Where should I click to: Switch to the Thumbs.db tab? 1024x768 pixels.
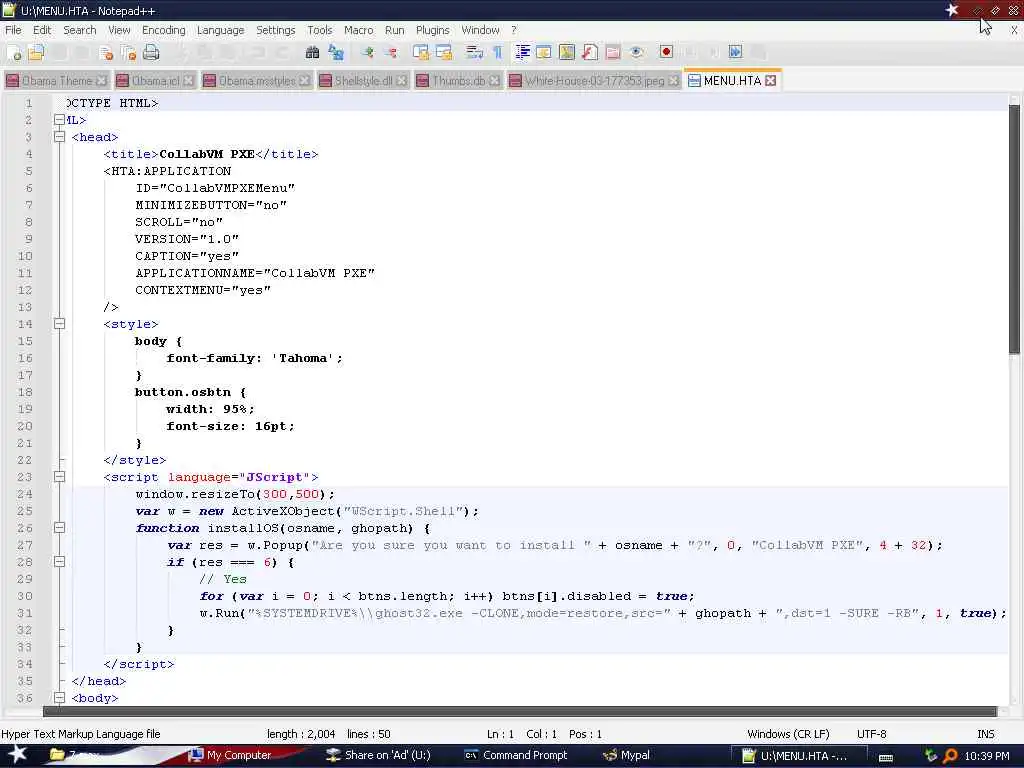tap(458, 80)
